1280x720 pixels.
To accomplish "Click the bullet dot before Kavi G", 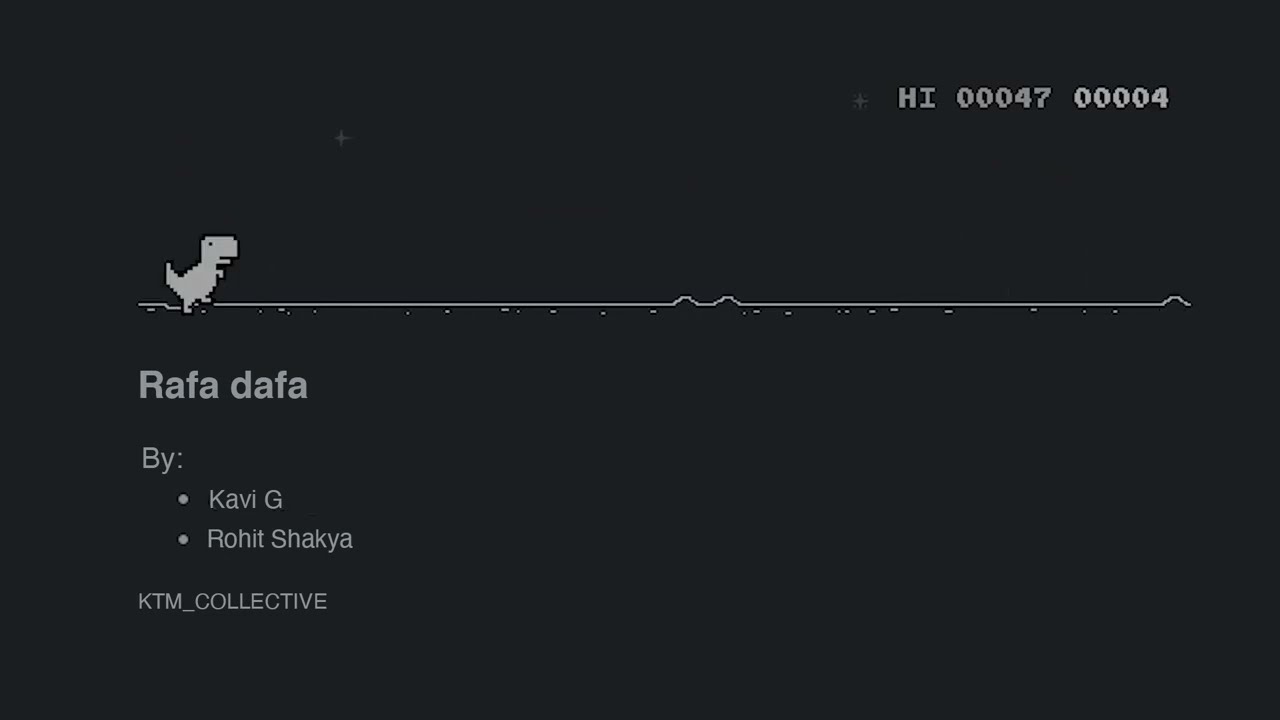I will (183, 499).
